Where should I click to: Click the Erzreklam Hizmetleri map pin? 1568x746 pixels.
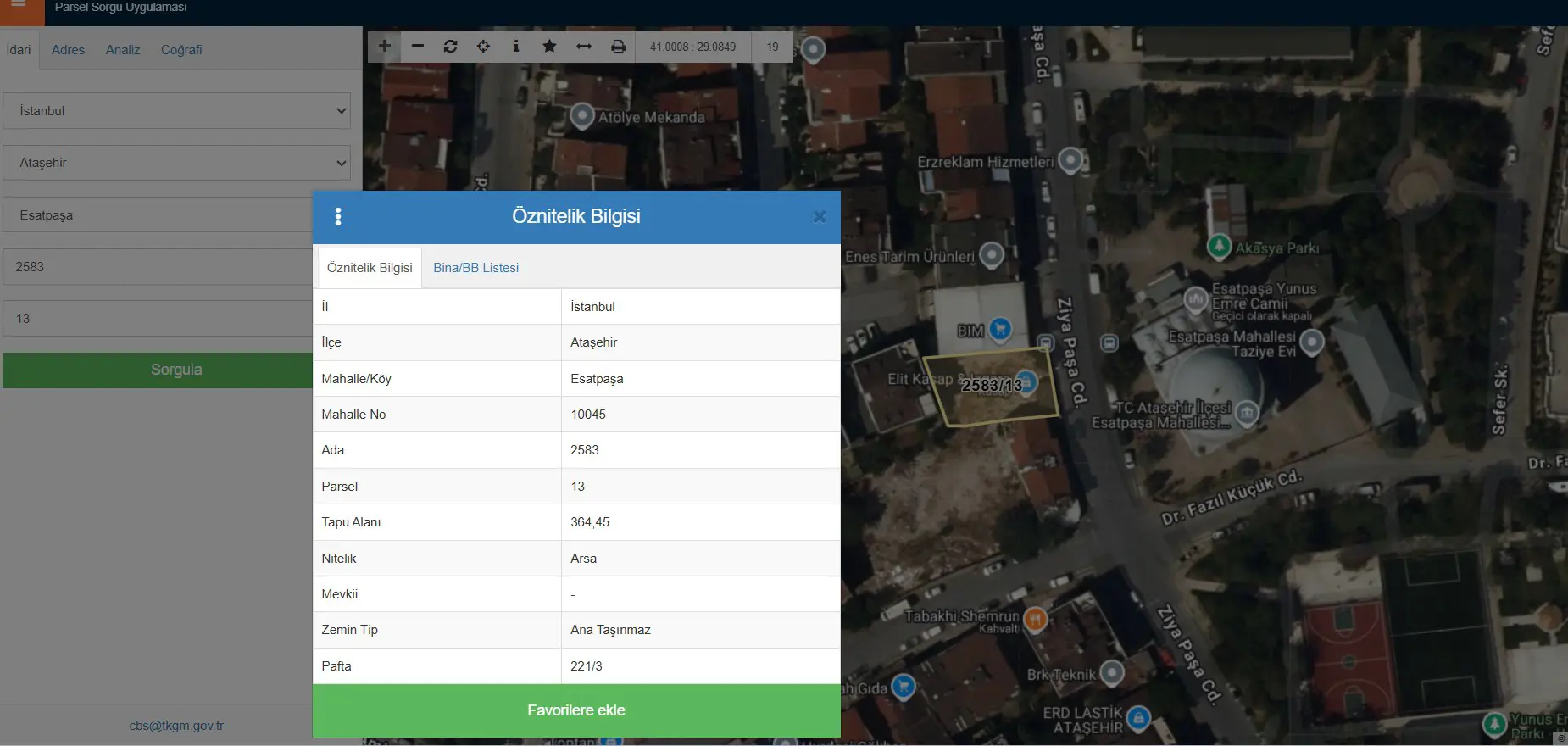point(1070,159)
